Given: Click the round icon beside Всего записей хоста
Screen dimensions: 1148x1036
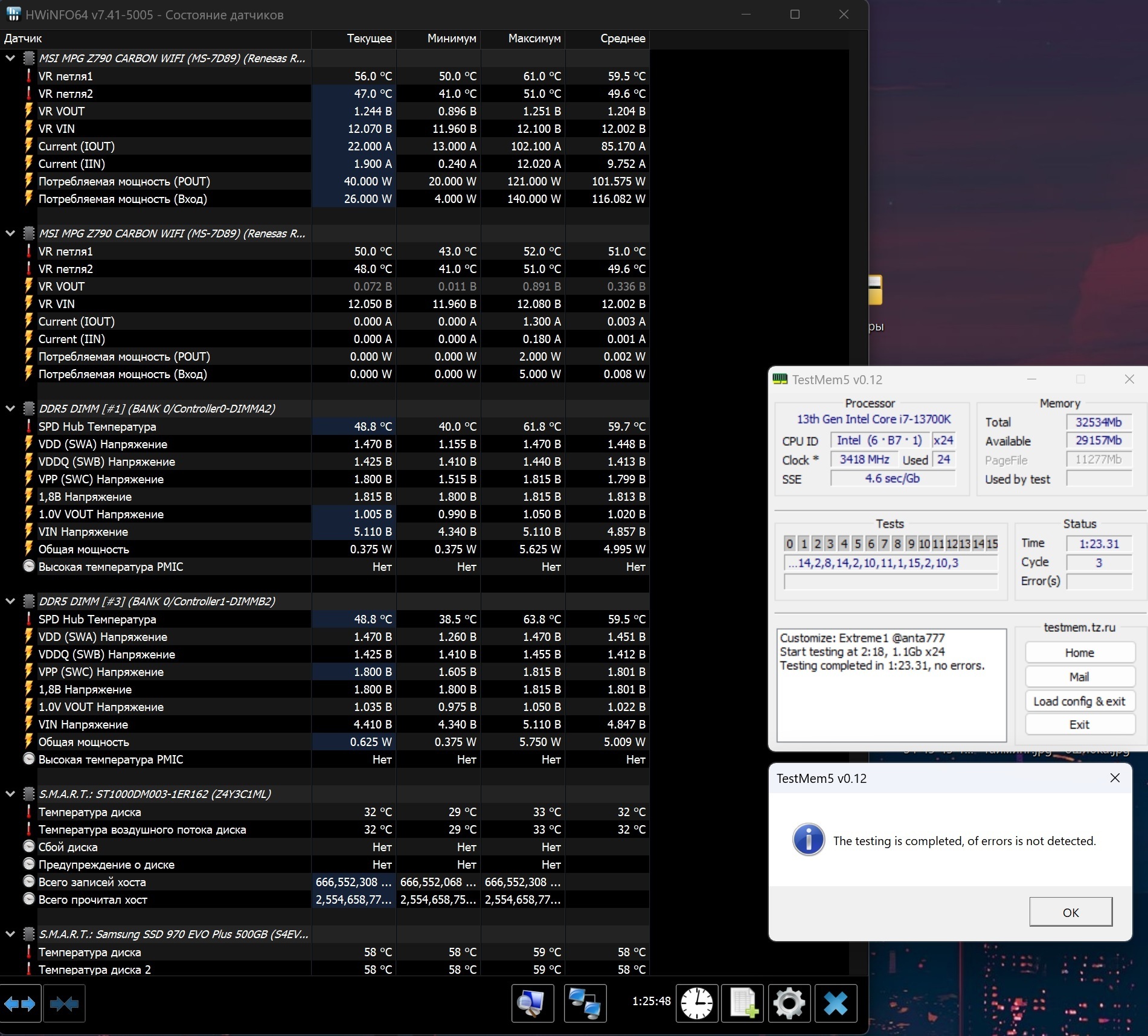Looking at the screenshot, I should coord(28,882).
